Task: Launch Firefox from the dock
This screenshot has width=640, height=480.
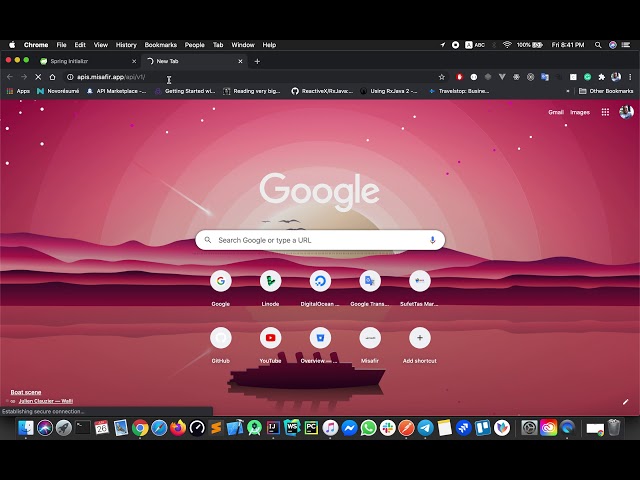Action: coord(178,428)
